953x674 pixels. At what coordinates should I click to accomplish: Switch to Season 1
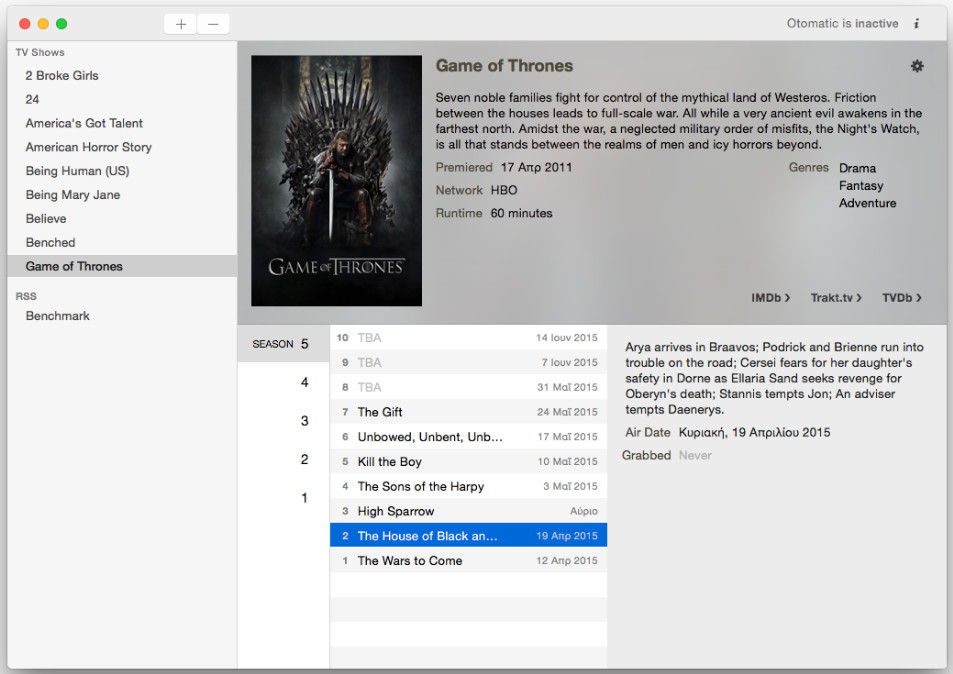point(283,498)
